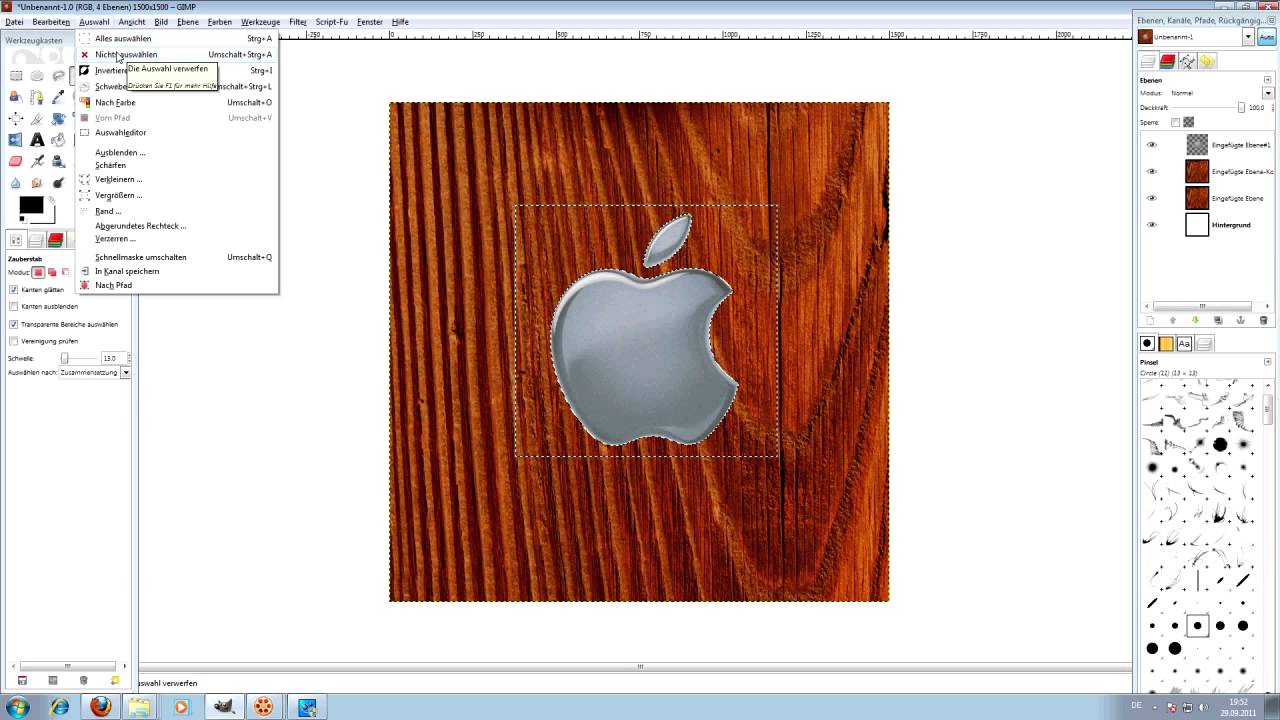Viewport: 1280px width, 720px height.
Task: Select the Eraser tool
Action: pyautogui.click(x=16, y=160)
